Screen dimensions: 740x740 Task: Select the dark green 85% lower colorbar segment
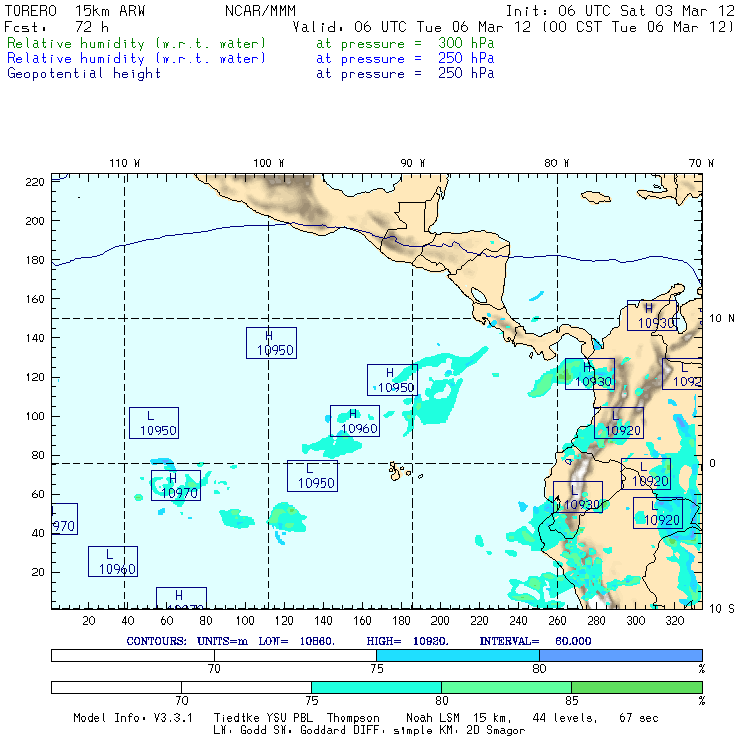click(636, 687)
